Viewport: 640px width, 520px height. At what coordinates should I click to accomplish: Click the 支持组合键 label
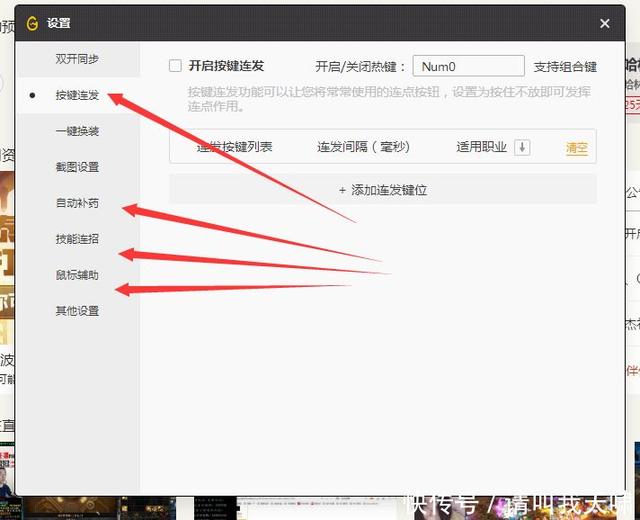click(x=565, y=67)
